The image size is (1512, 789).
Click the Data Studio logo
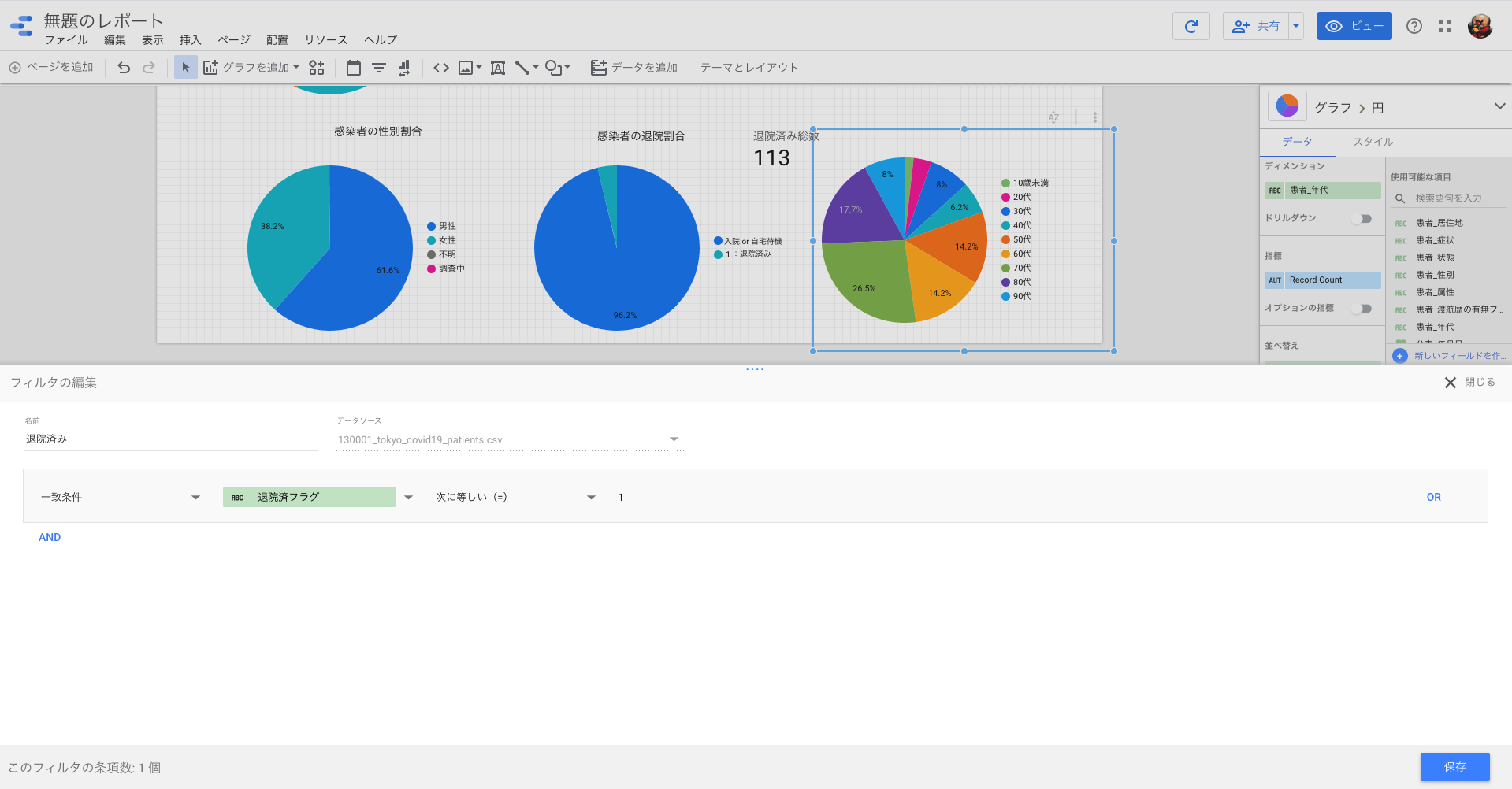pos(22,26)
